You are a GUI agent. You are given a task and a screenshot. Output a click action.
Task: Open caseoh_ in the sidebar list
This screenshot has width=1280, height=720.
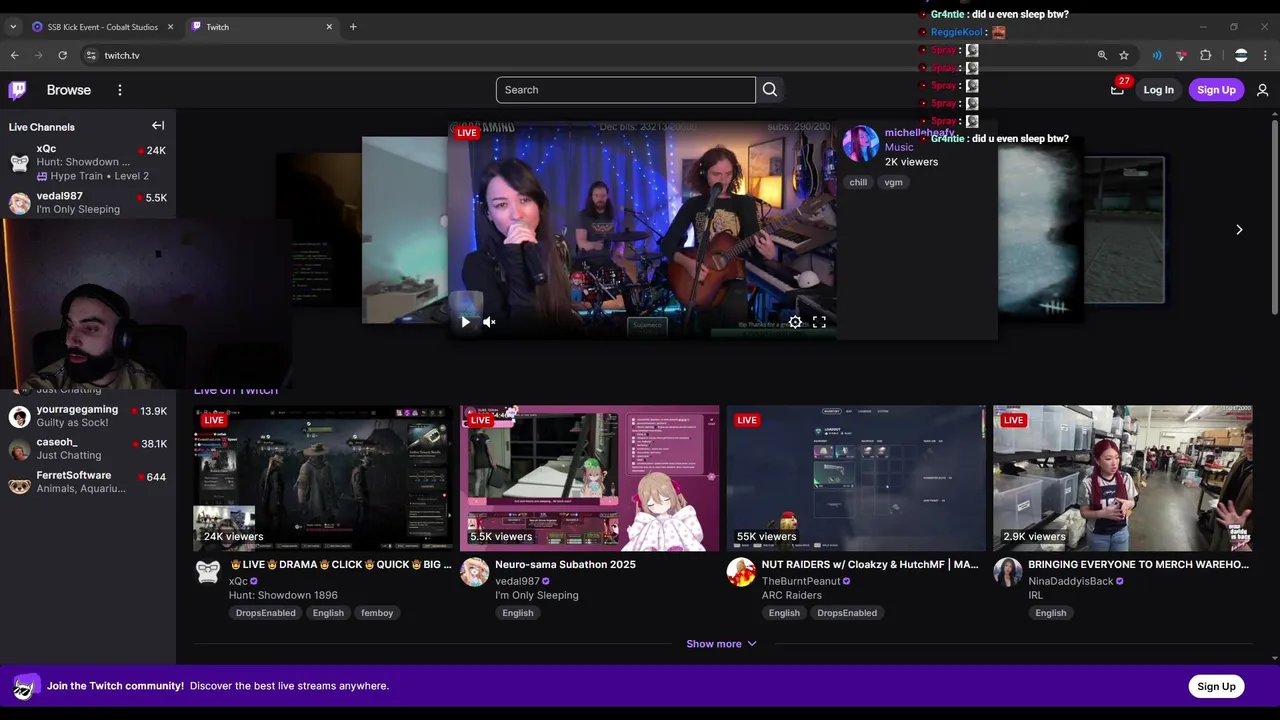pyautogui.click(x=88, y=449)
